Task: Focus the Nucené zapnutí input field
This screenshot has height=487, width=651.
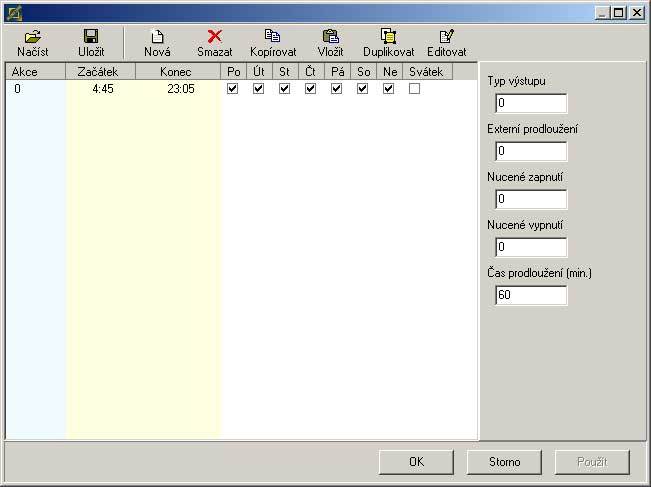Action: [531, 199]
